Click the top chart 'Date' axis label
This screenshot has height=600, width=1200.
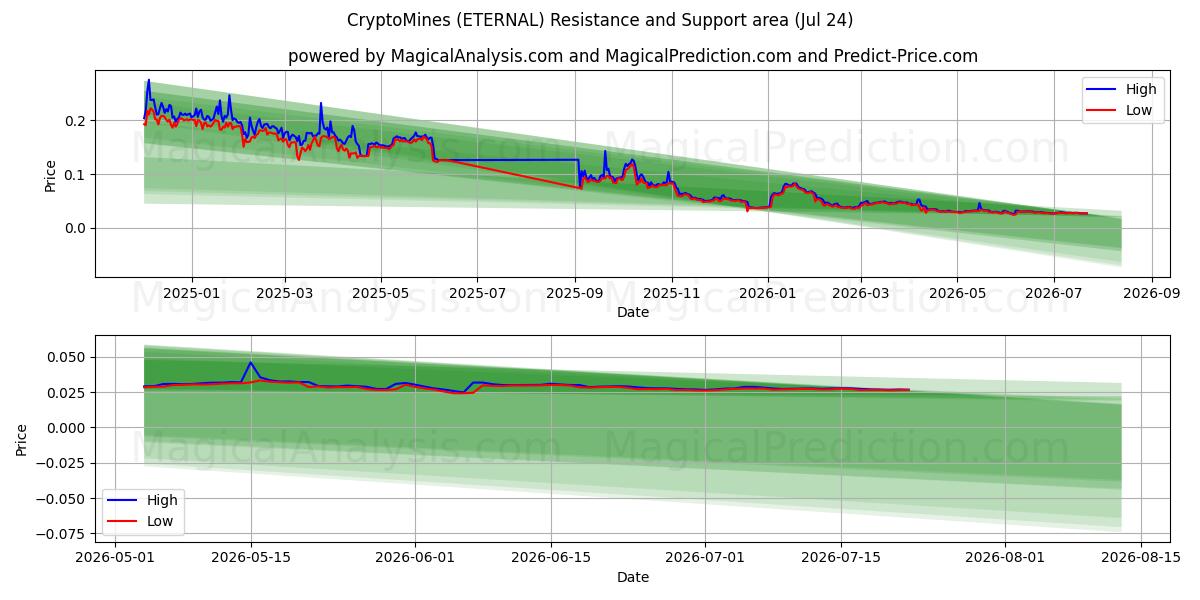coord(632,312)
